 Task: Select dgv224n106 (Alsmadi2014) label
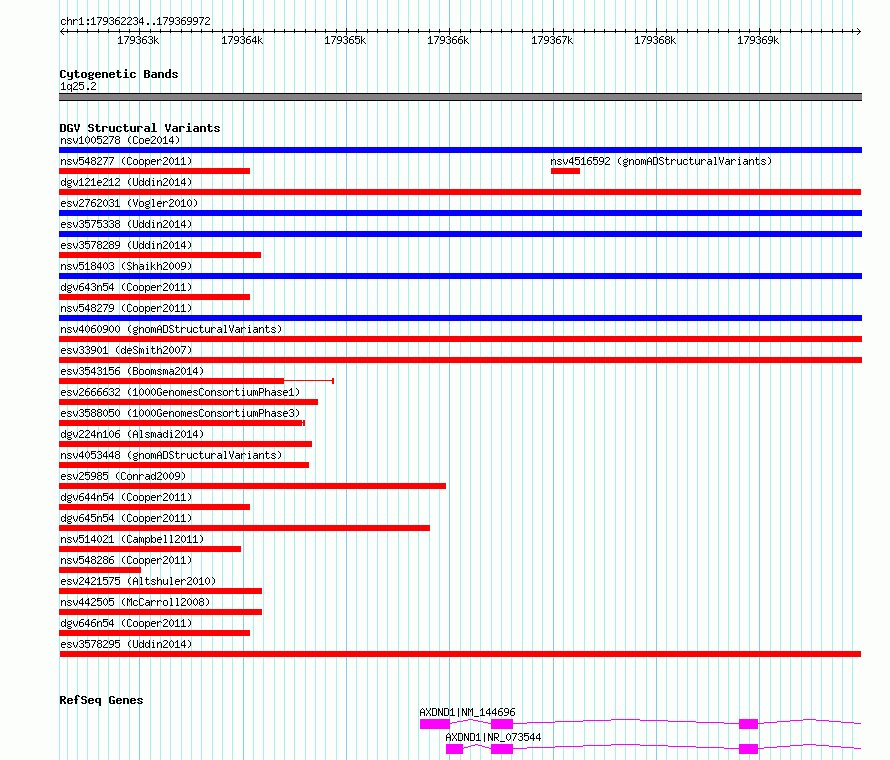(132, 434)
